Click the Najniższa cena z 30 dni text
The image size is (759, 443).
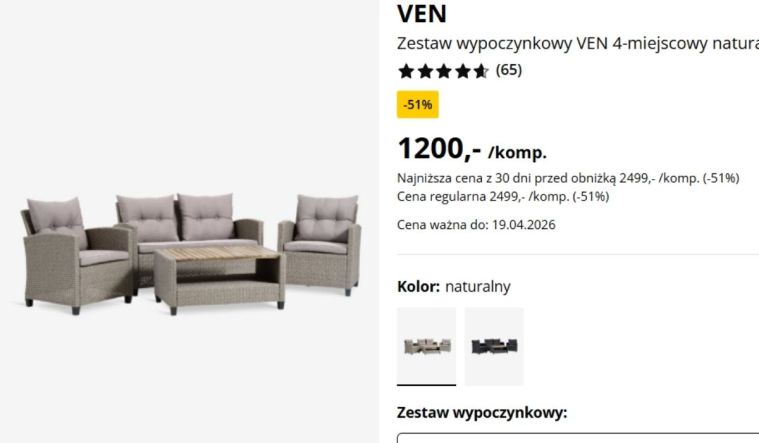pos(568,178)
